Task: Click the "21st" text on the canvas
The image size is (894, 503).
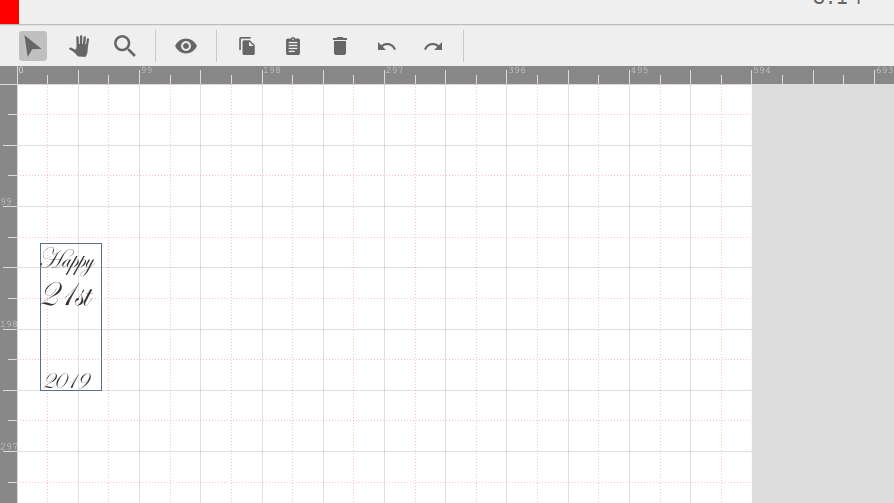Action: tap(67, 295)
